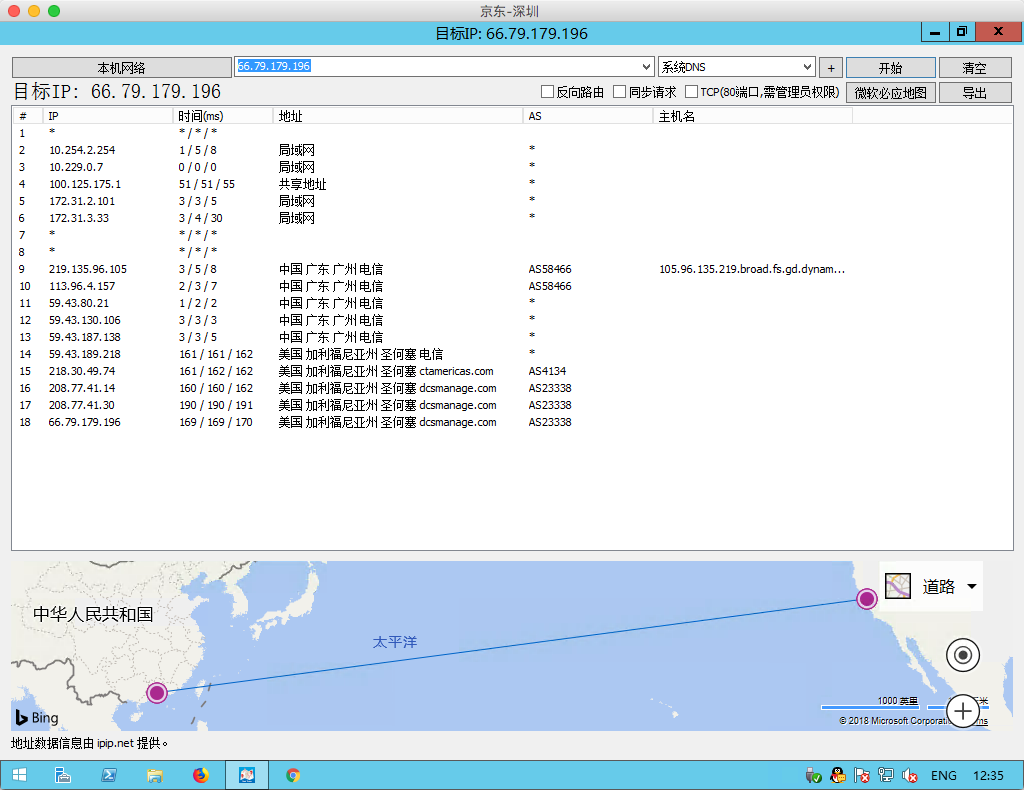Click the map locate-me target icon
1024x790 pixels.
tap(963, 655)
